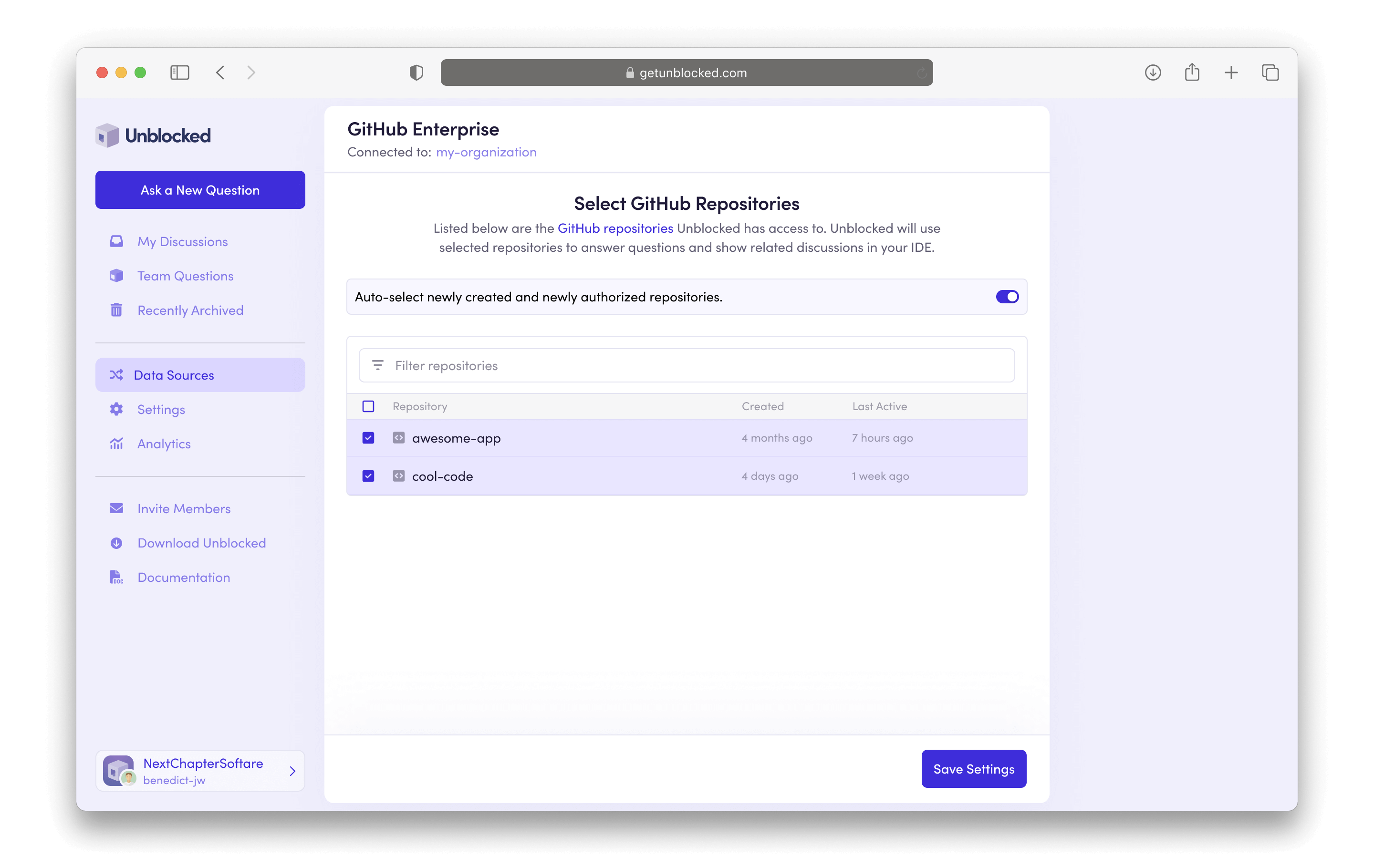Click the Analytics chart icon
Screen dimensions: 1374x868
coord(116,443)
